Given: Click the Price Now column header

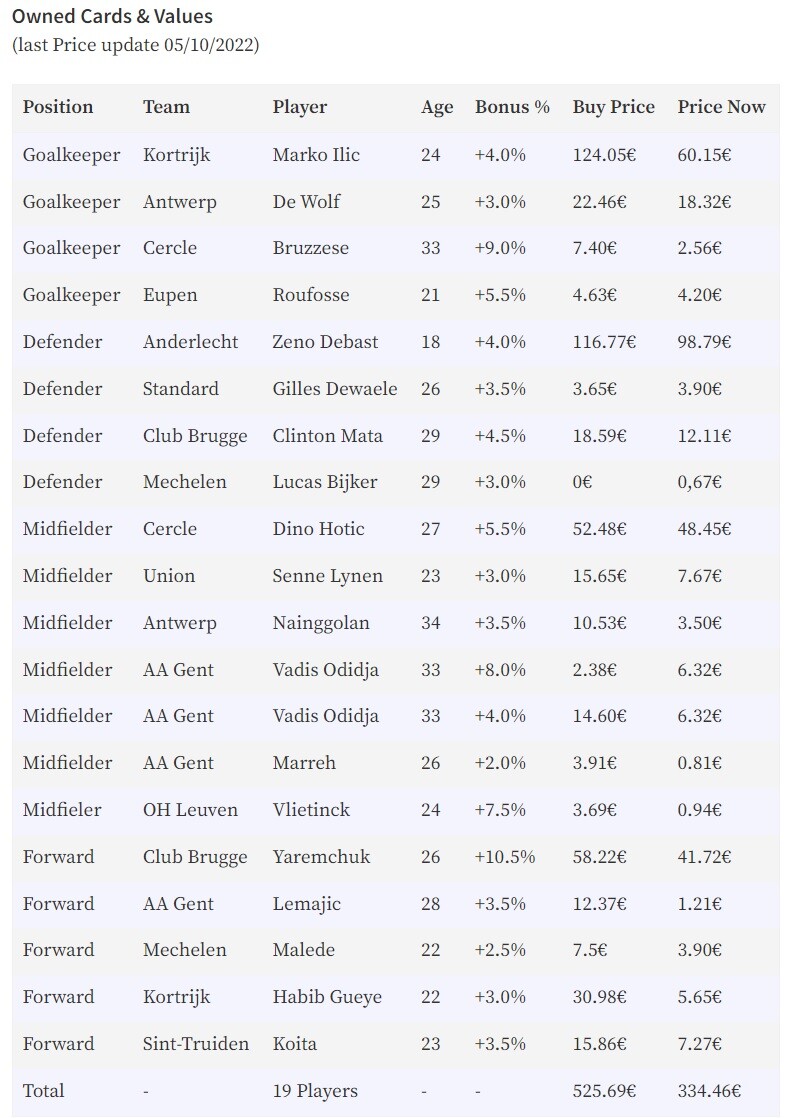Looking at the screenshot, I should click(x=721, y=107).
